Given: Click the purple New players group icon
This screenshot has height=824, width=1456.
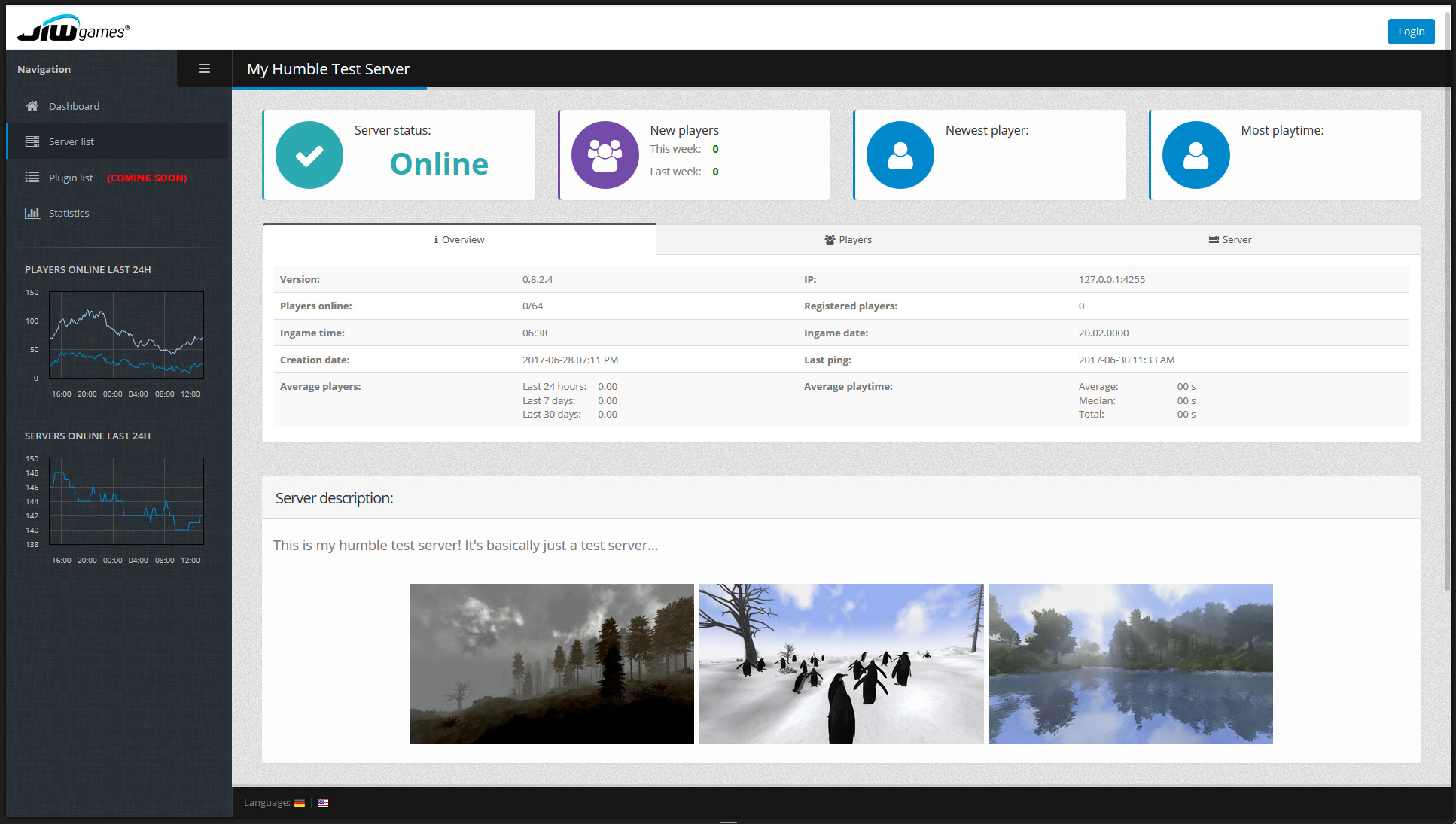Looking at the screenshot, I should pyautogui.click(x=605, y=155).
